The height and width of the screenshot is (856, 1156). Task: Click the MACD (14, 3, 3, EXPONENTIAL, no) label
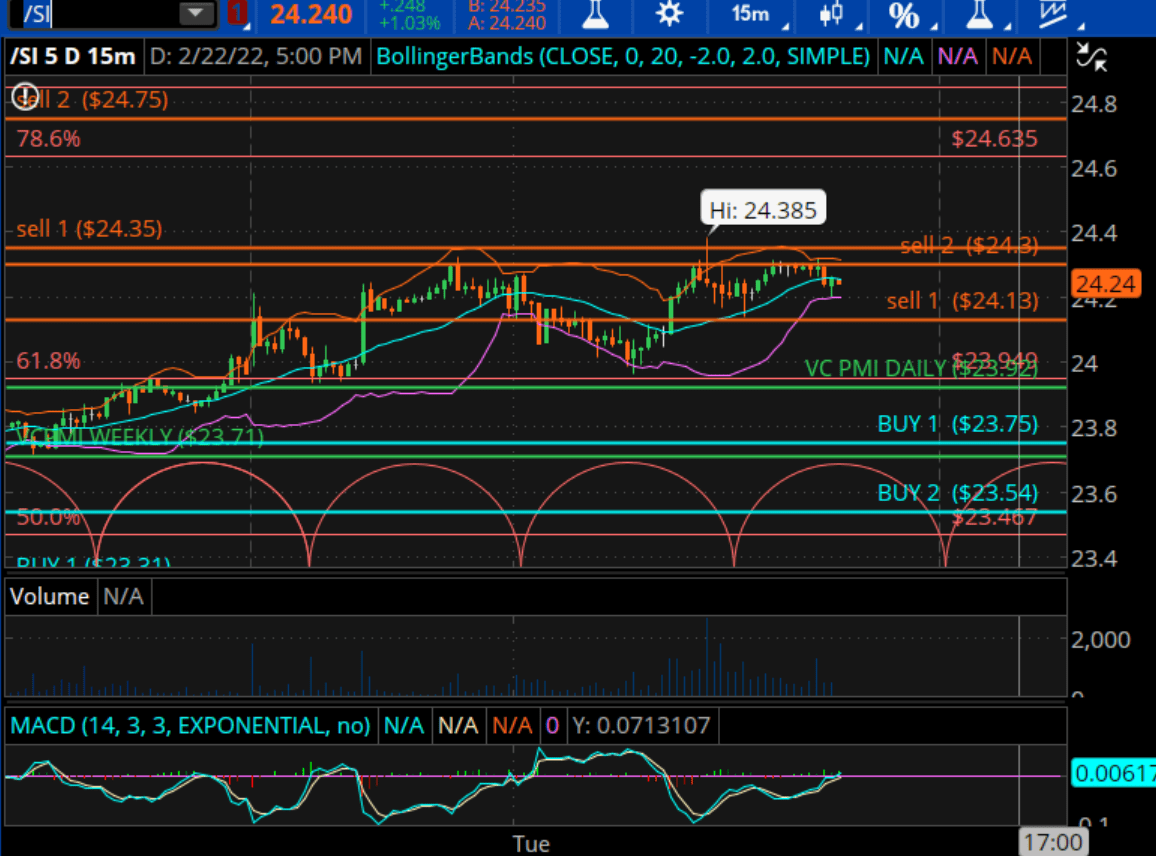click(190, 725)
